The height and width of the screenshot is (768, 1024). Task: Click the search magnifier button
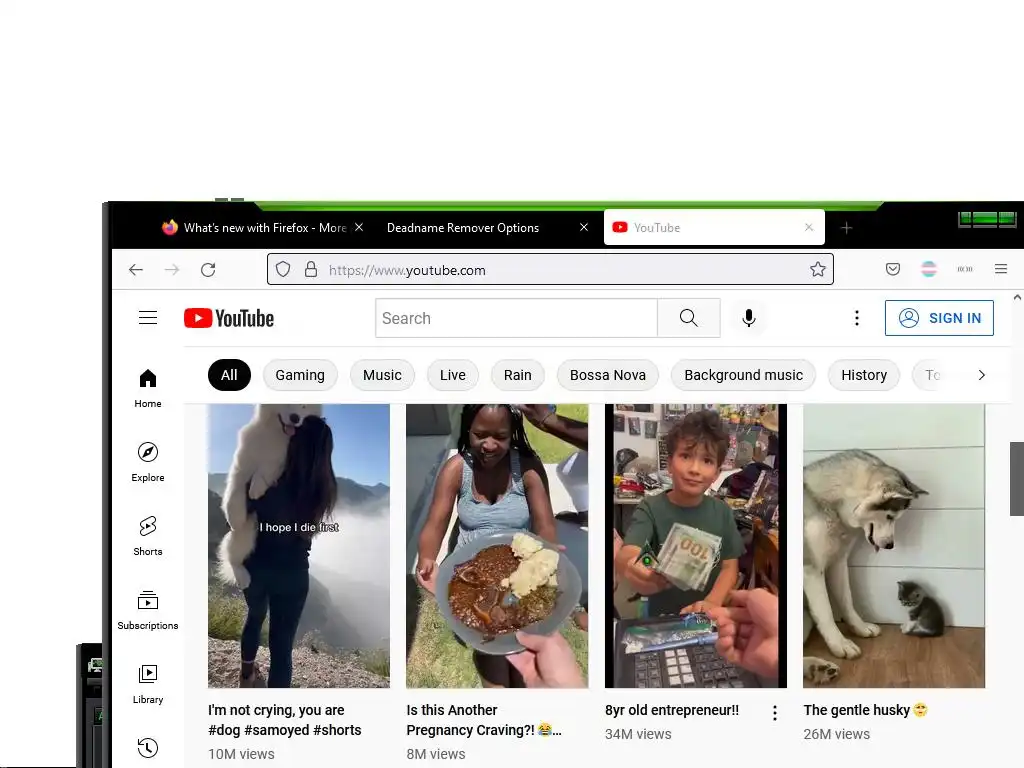coord(688,318)
